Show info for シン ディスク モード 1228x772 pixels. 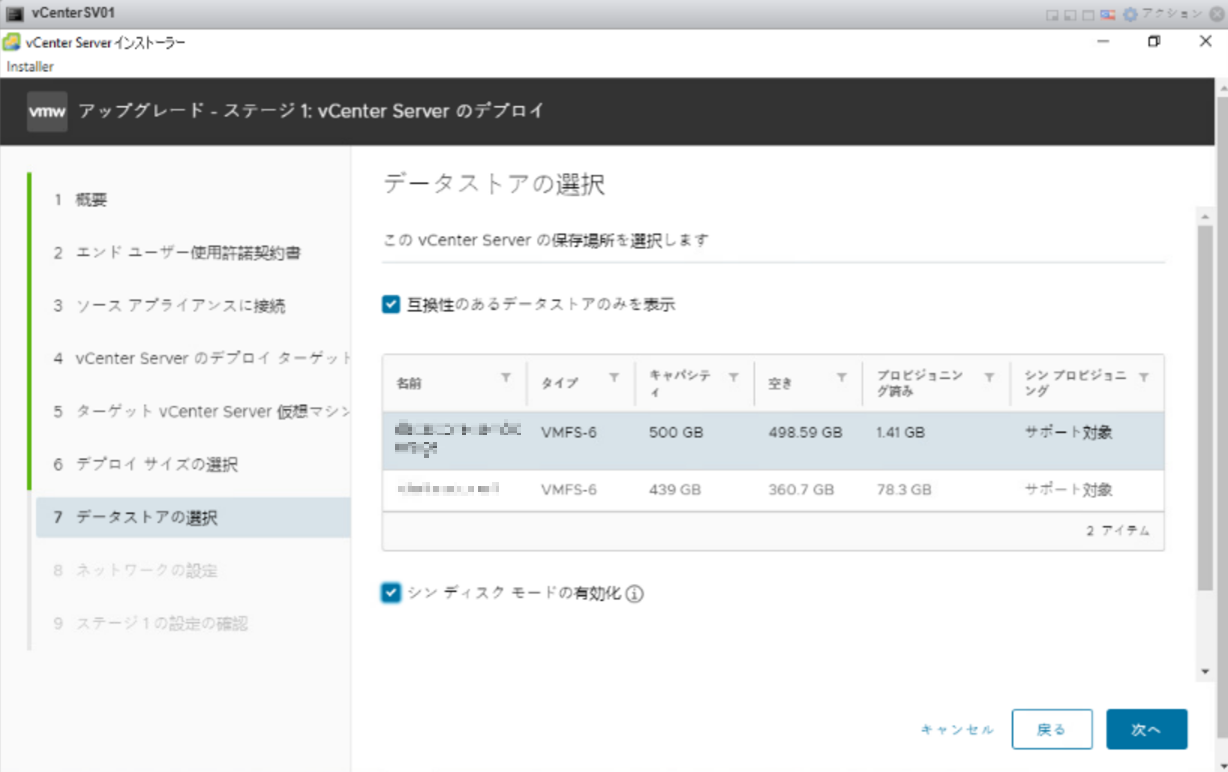click(635, 594)
